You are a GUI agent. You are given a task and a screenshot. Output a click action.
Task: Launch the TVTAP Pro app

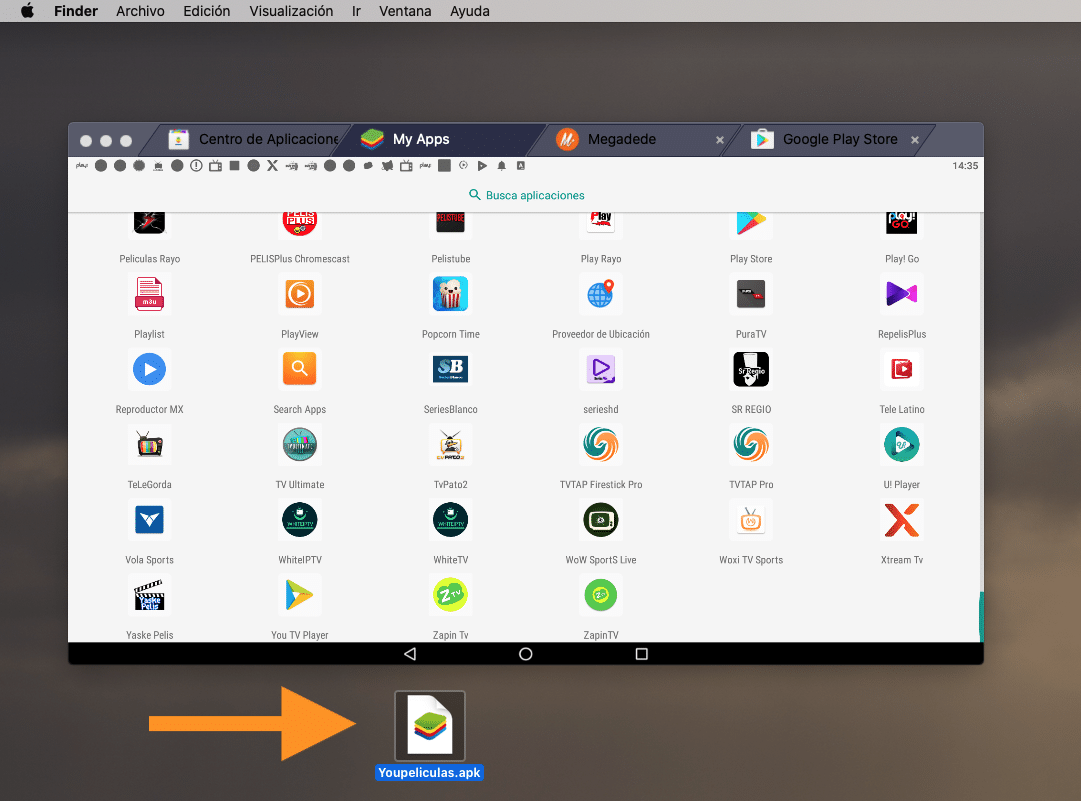[x=751, y=445]
